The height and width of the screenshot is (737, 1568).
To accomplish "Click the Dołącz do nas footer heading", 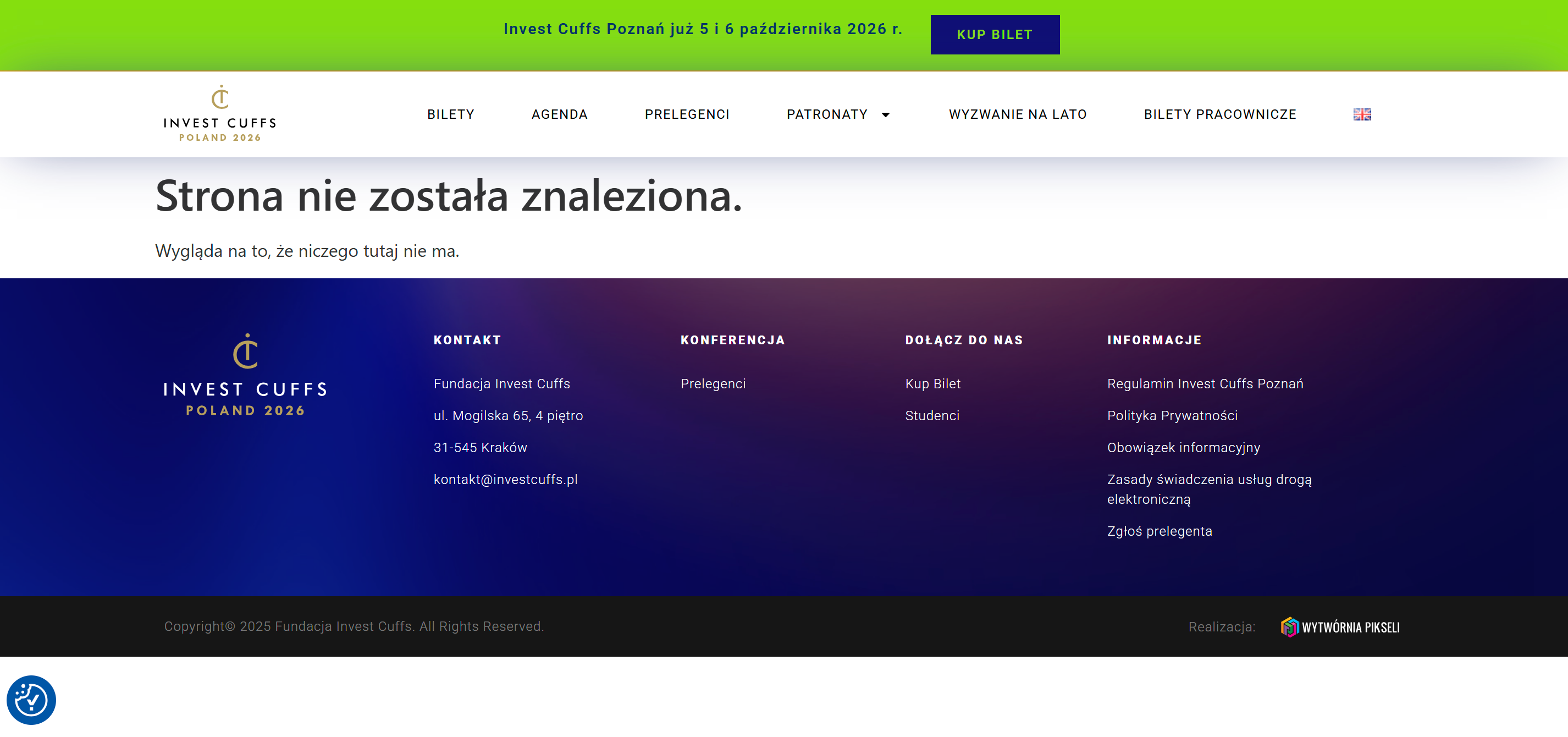I will (964, 340).
